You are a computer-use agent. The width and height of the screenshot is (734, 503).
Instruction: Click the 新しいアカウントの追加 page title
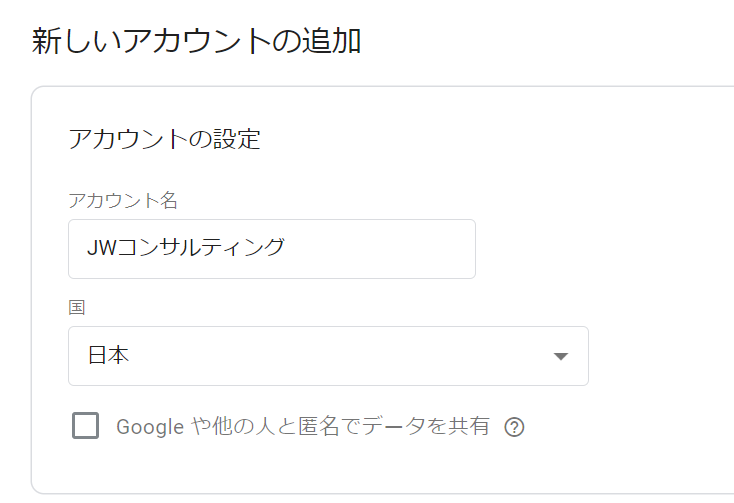coord(197,42)
